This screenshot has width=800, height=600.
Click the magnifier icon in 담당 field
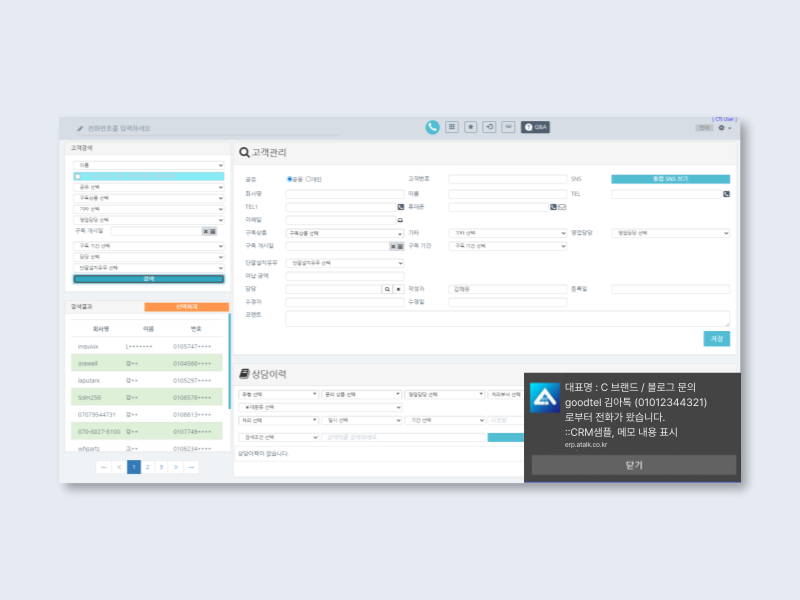[x=388, y=289]
